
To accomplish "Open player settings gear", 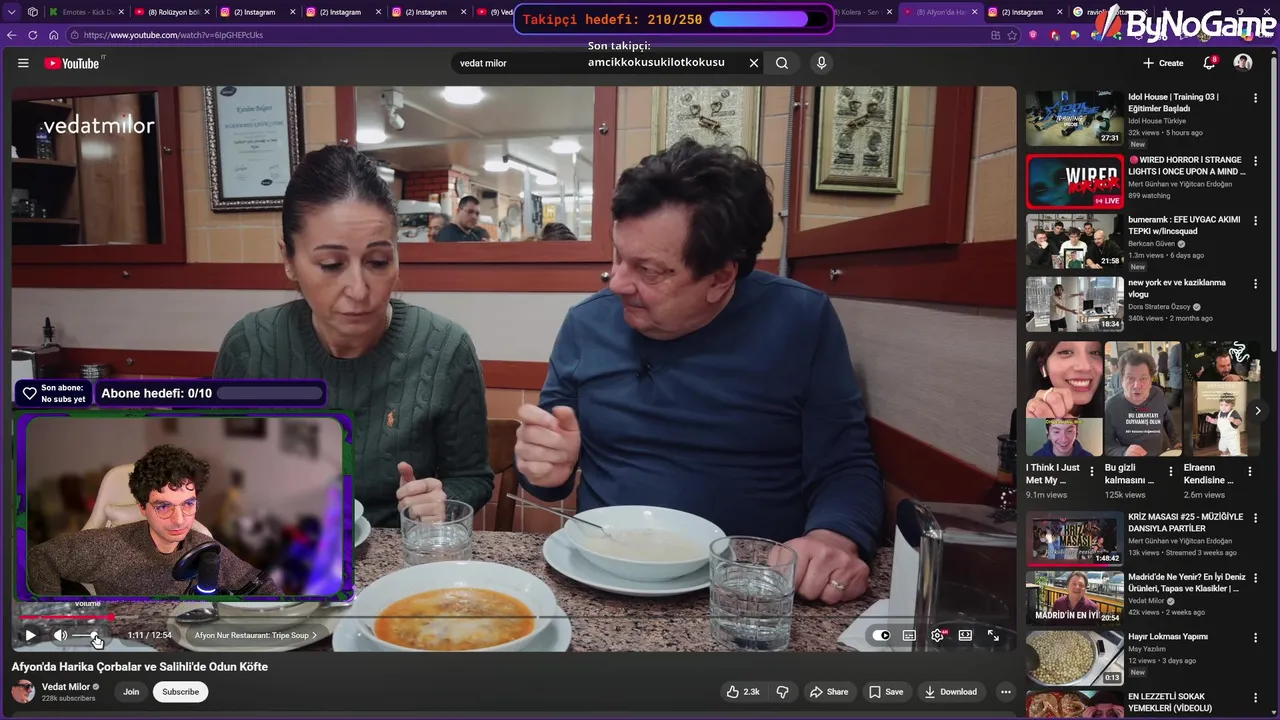I will (937, 635).
